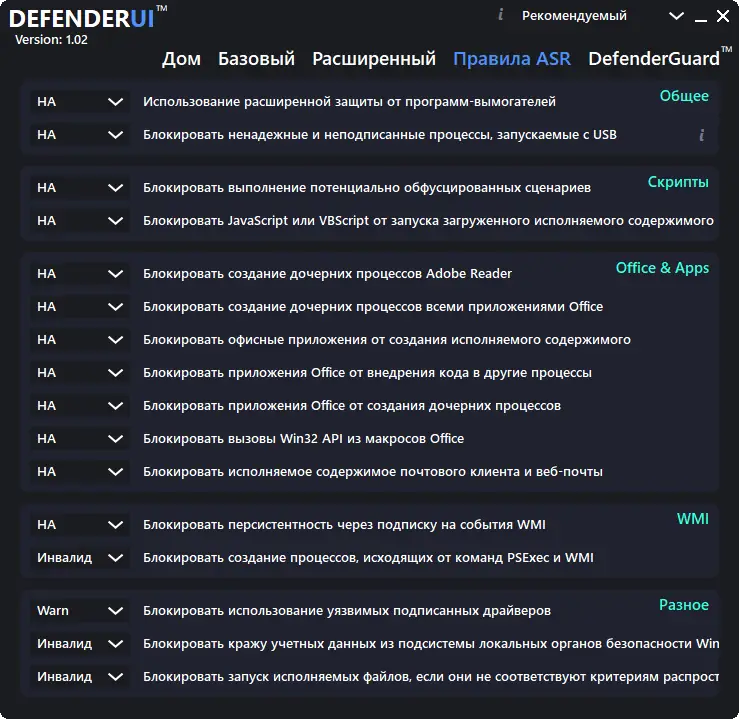739x719 pixels.
Task: Switch to the Расширенный tab
Action: pyautogui.click(x=374, y=59)
